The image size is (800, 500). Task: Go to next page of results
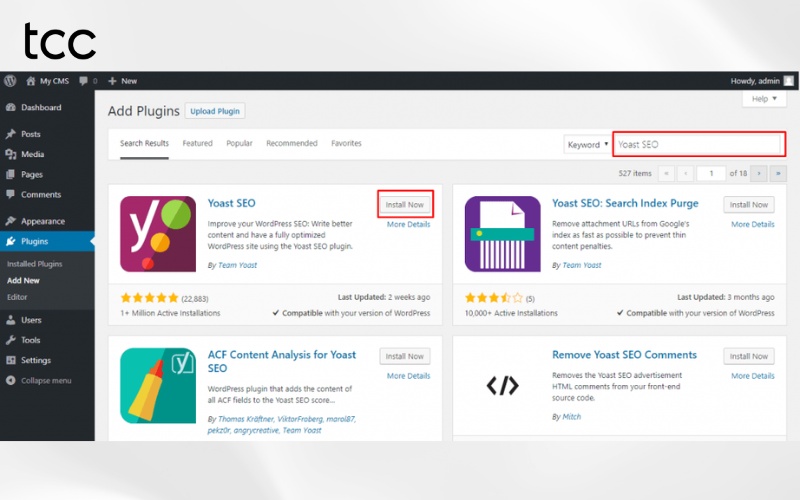click(759, 173)
